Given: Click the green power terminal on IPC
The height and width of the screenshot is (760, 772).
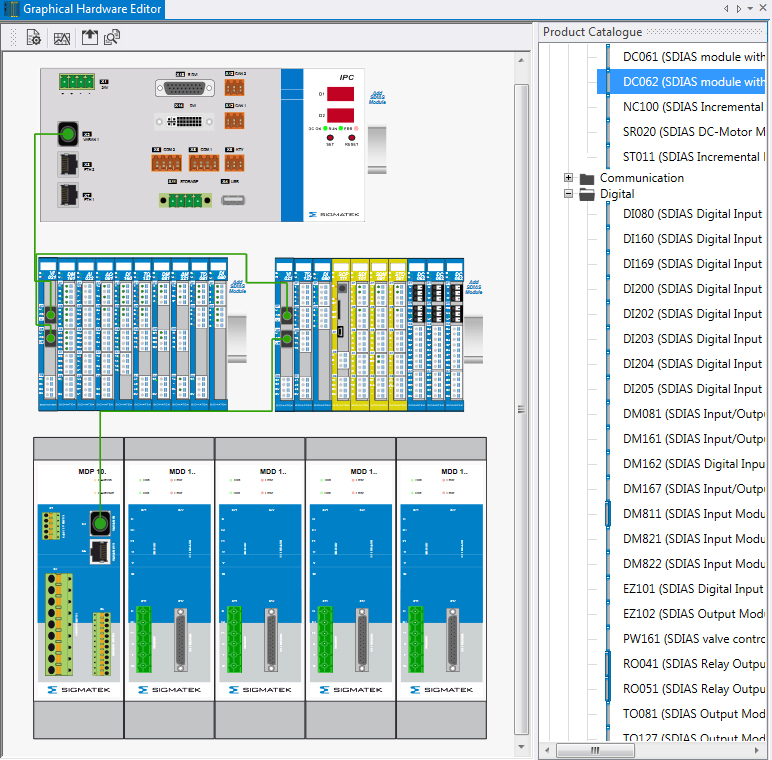Looking at the screenshot, I should point(77,81).
